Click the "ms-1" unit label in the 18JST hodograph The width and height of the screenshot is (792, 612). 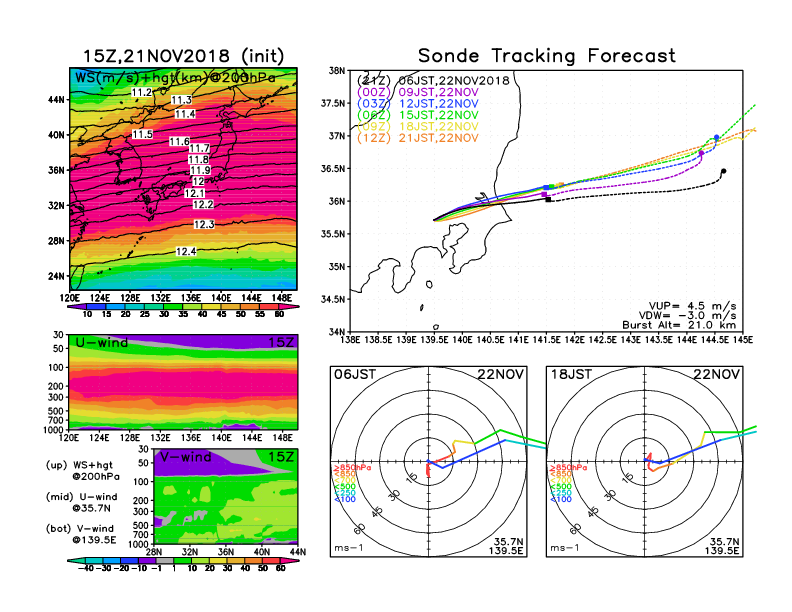click(x=565, y=548)
